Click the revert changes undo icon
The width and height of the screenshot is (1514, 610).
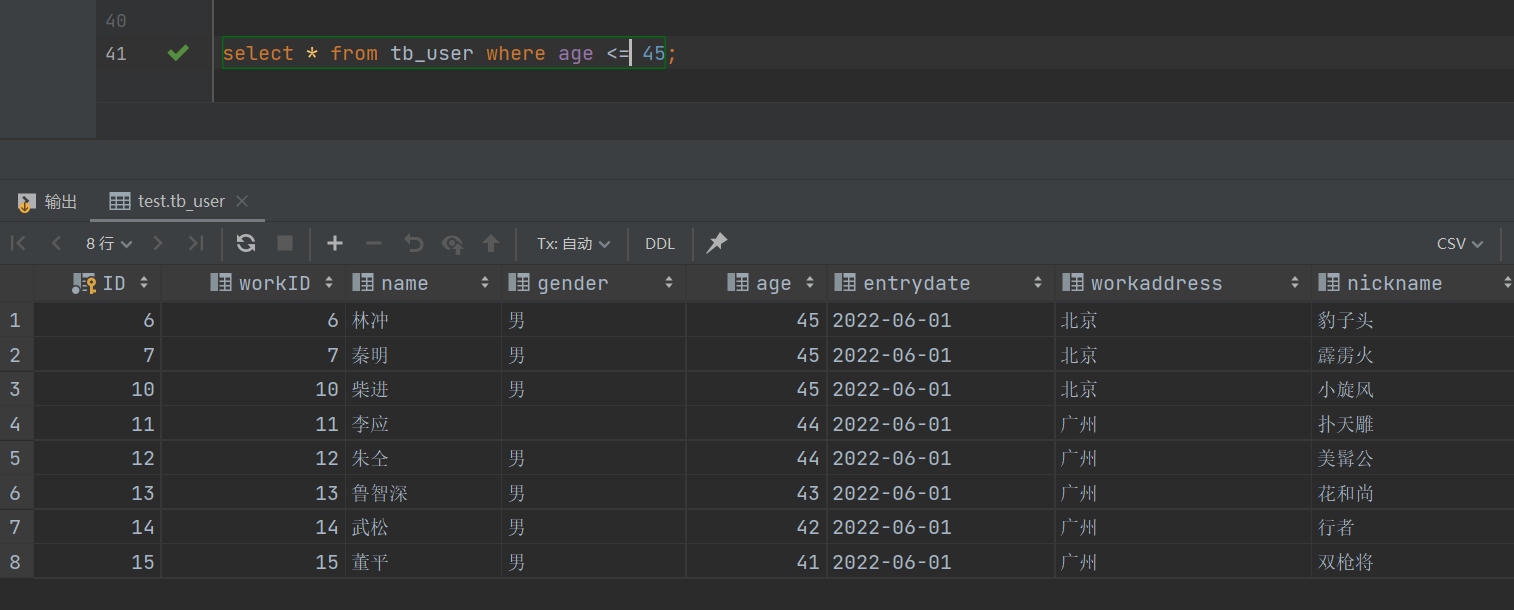(x=413, y=243)
